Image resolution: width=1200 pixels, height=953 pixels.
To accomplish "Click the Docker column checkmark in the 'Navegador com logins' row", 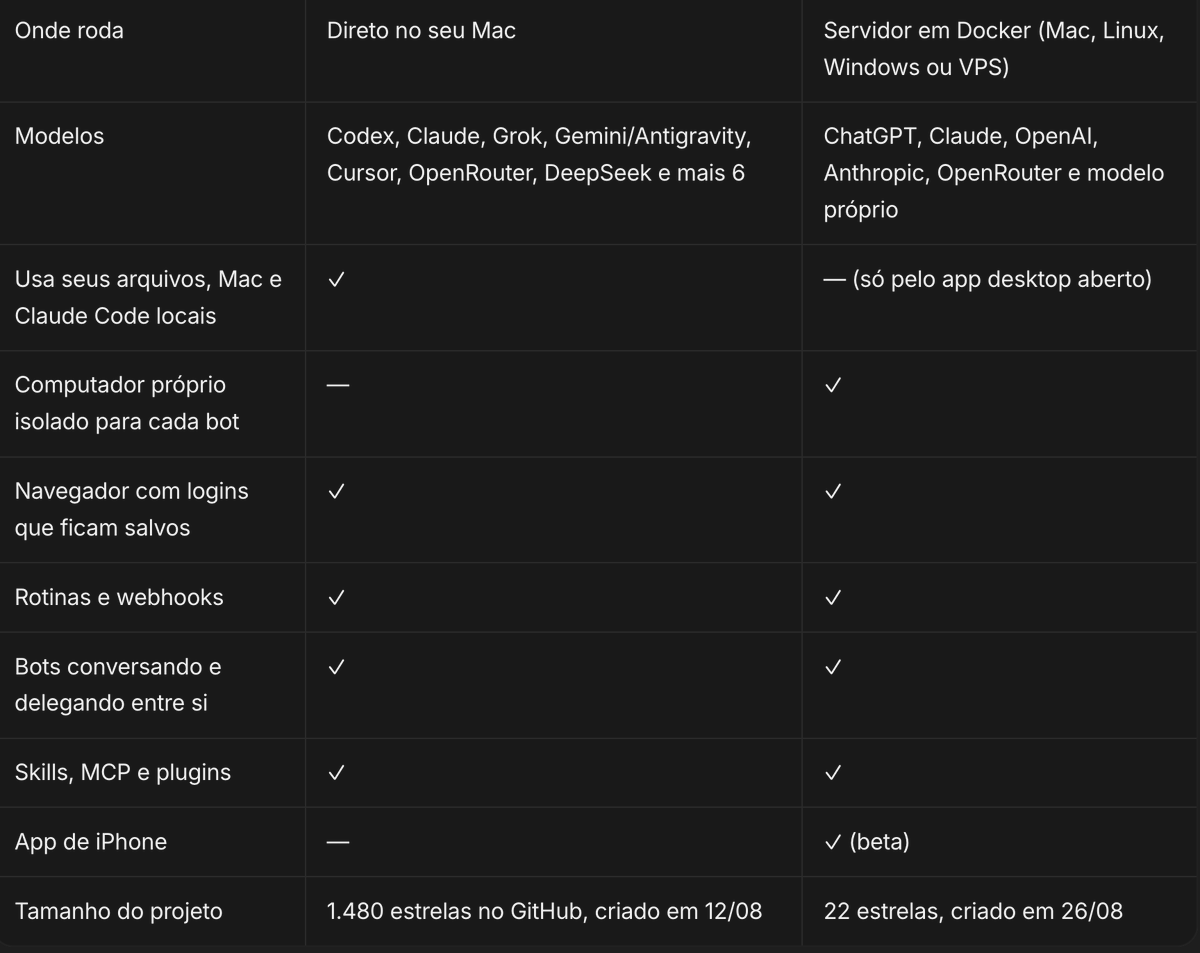I will pos(833,492).
